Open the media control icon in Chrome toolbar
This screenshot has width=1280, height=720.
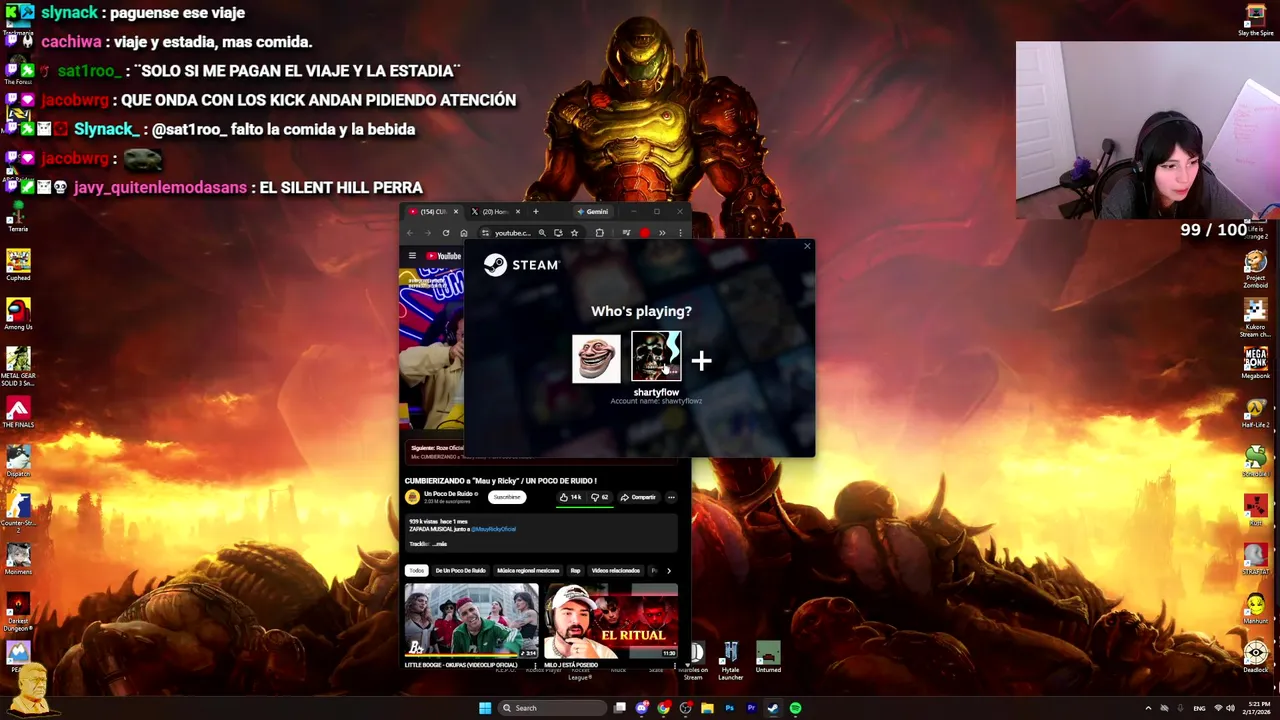click(x=626, y=233)
